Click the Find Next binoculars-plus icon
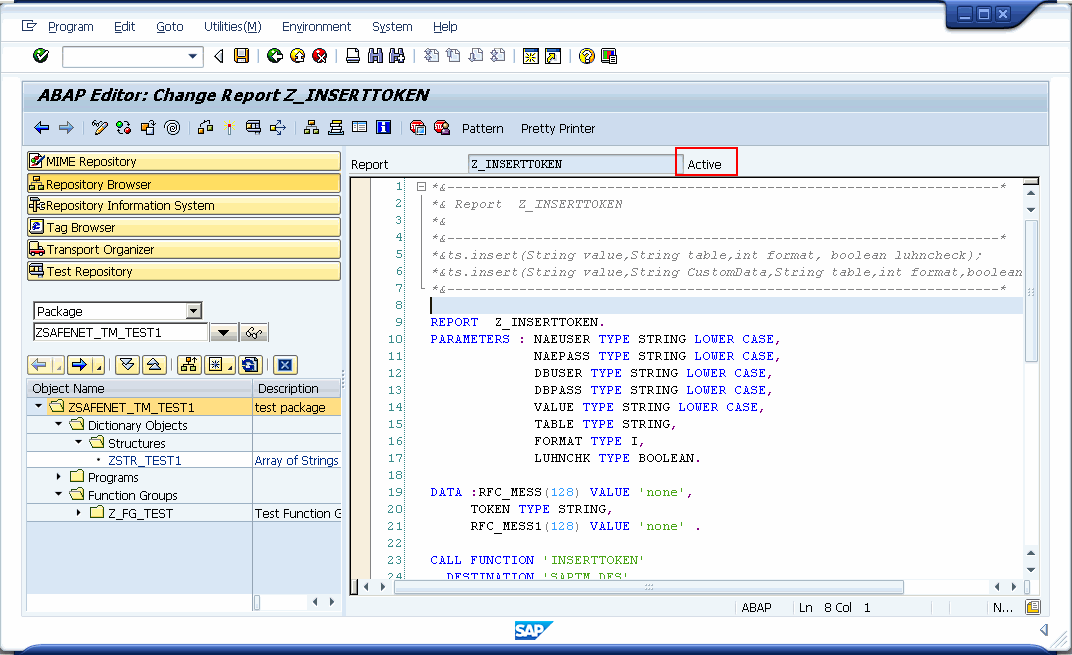1072x655 pixels. pyautogui.click(x=397, y=56)
